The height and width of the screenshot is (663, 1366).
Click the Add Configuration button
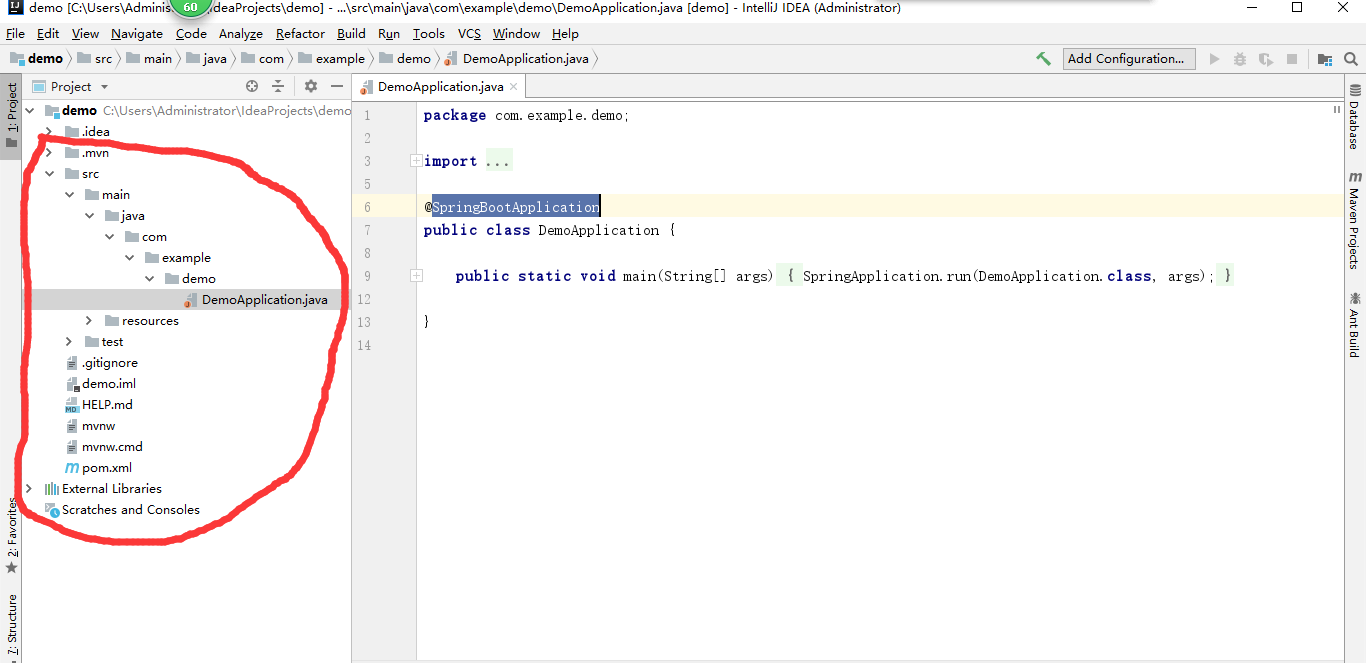[1128, 59]
